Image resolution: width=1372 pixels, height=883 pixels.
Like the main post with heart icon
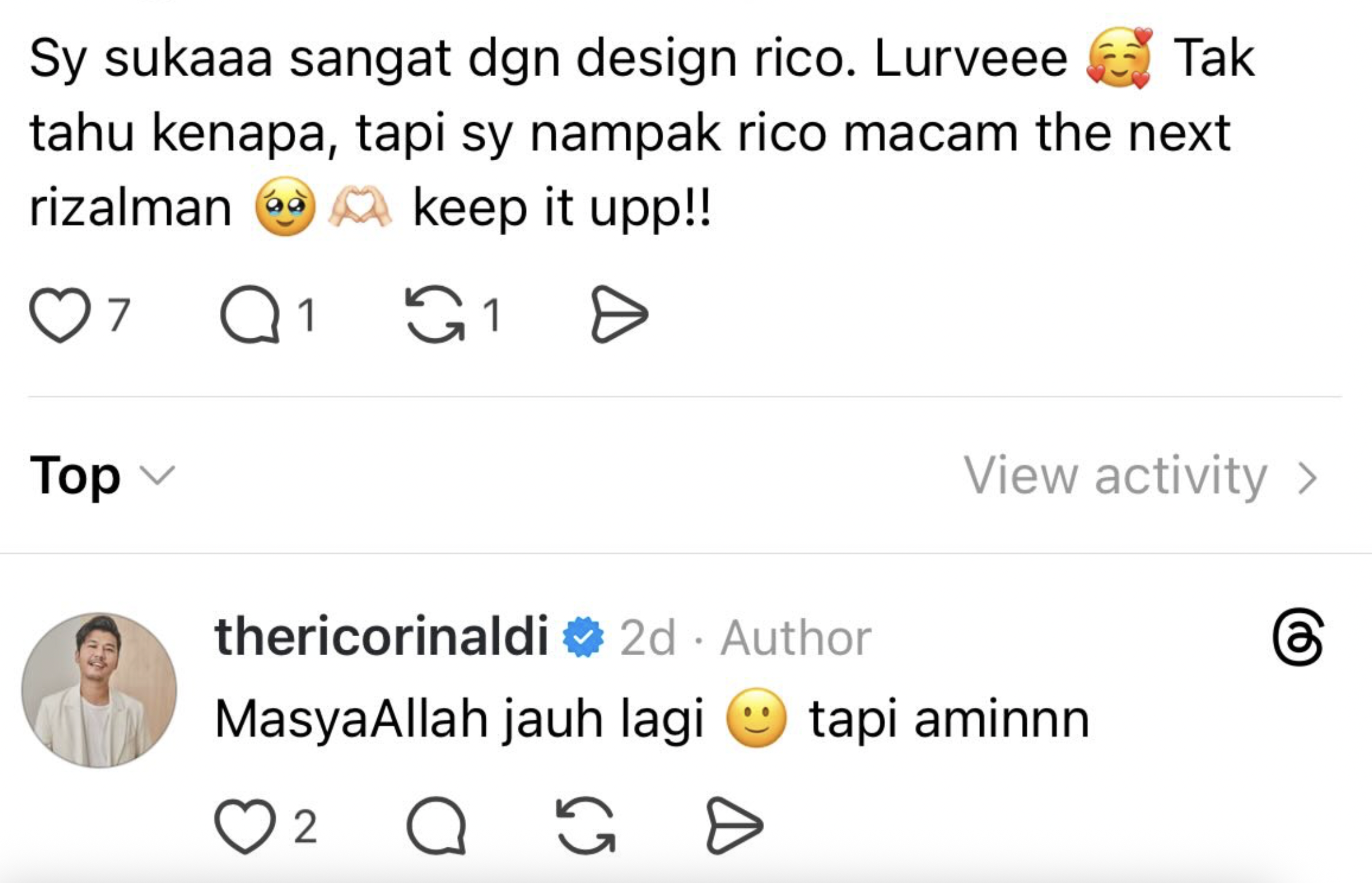pyautogui.click(x=60, y=314)
